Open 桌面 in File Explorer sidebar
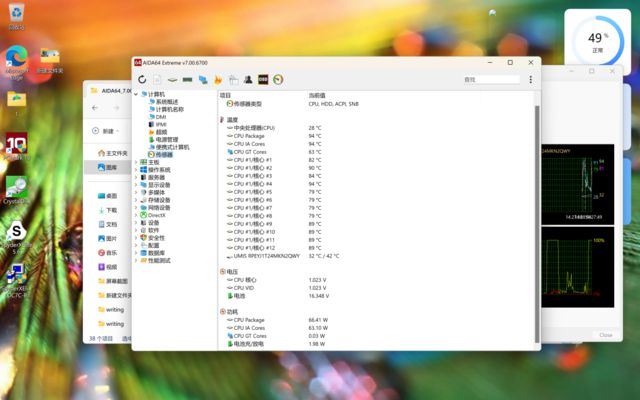 (108, 196)
